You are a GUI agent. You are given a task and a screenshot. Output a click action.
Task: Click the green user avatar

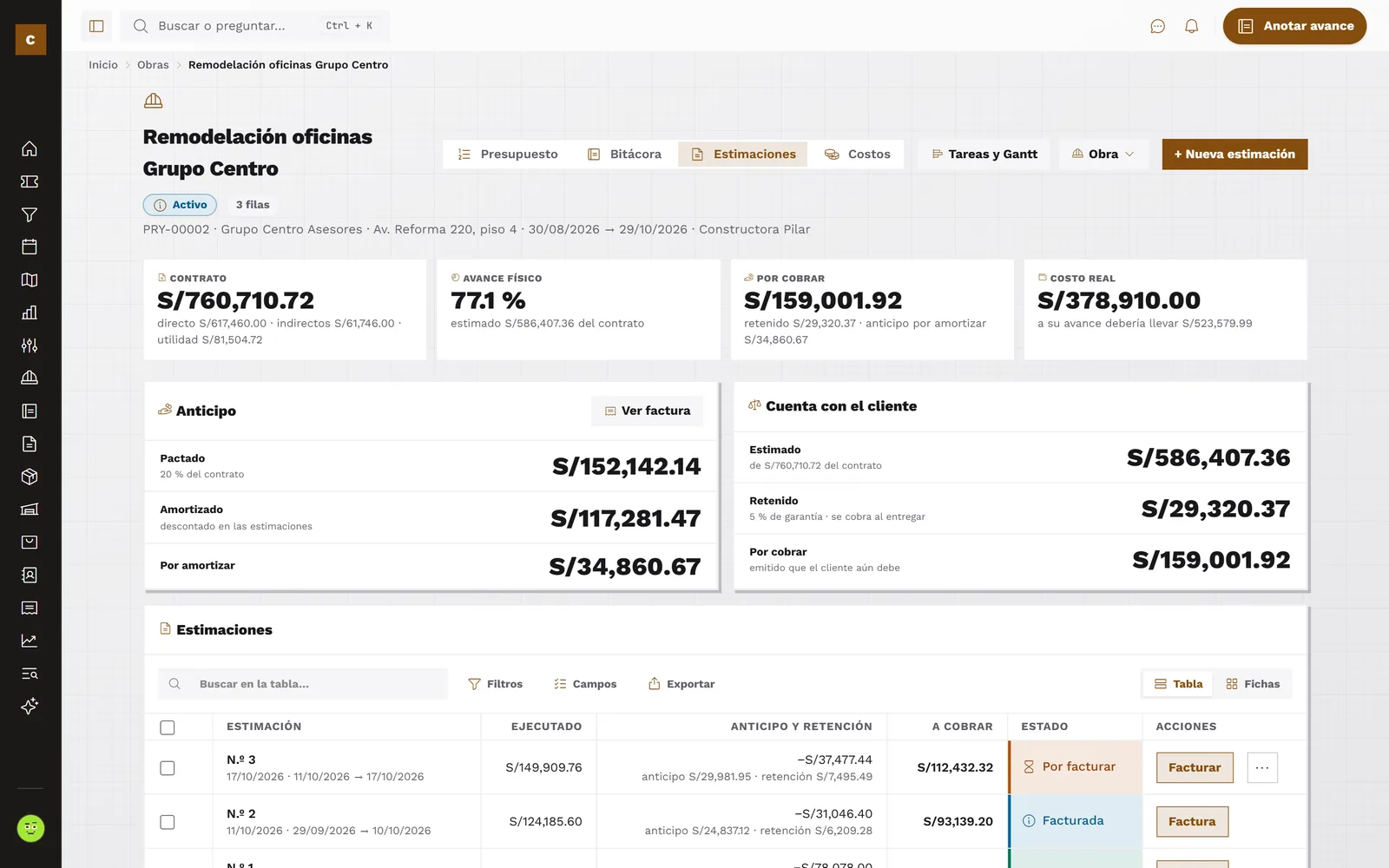coord(30,828)
